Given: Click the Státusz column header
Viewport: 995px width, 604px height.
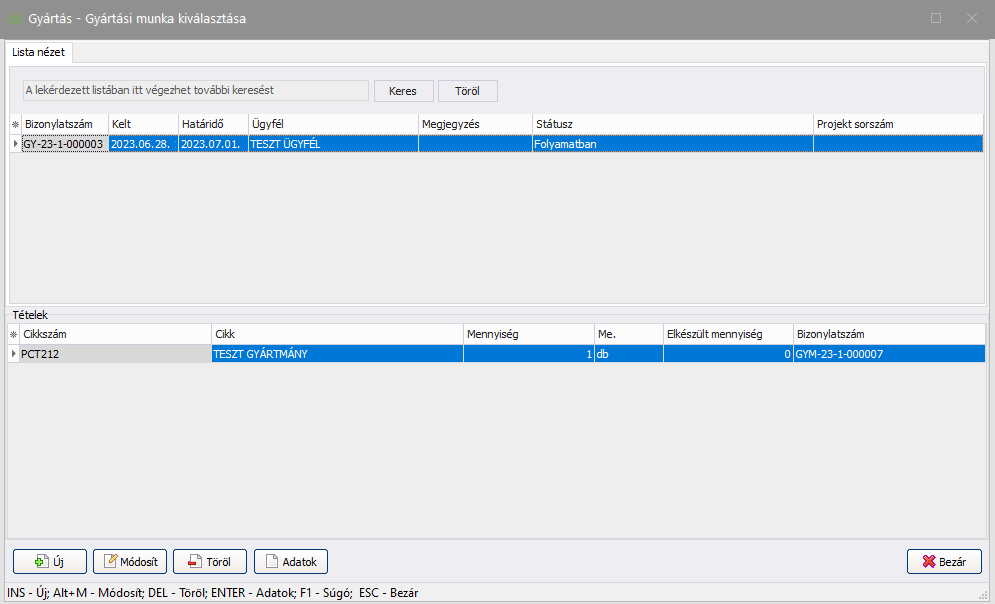Looking at the screenshot, I should tap(672, 124).
